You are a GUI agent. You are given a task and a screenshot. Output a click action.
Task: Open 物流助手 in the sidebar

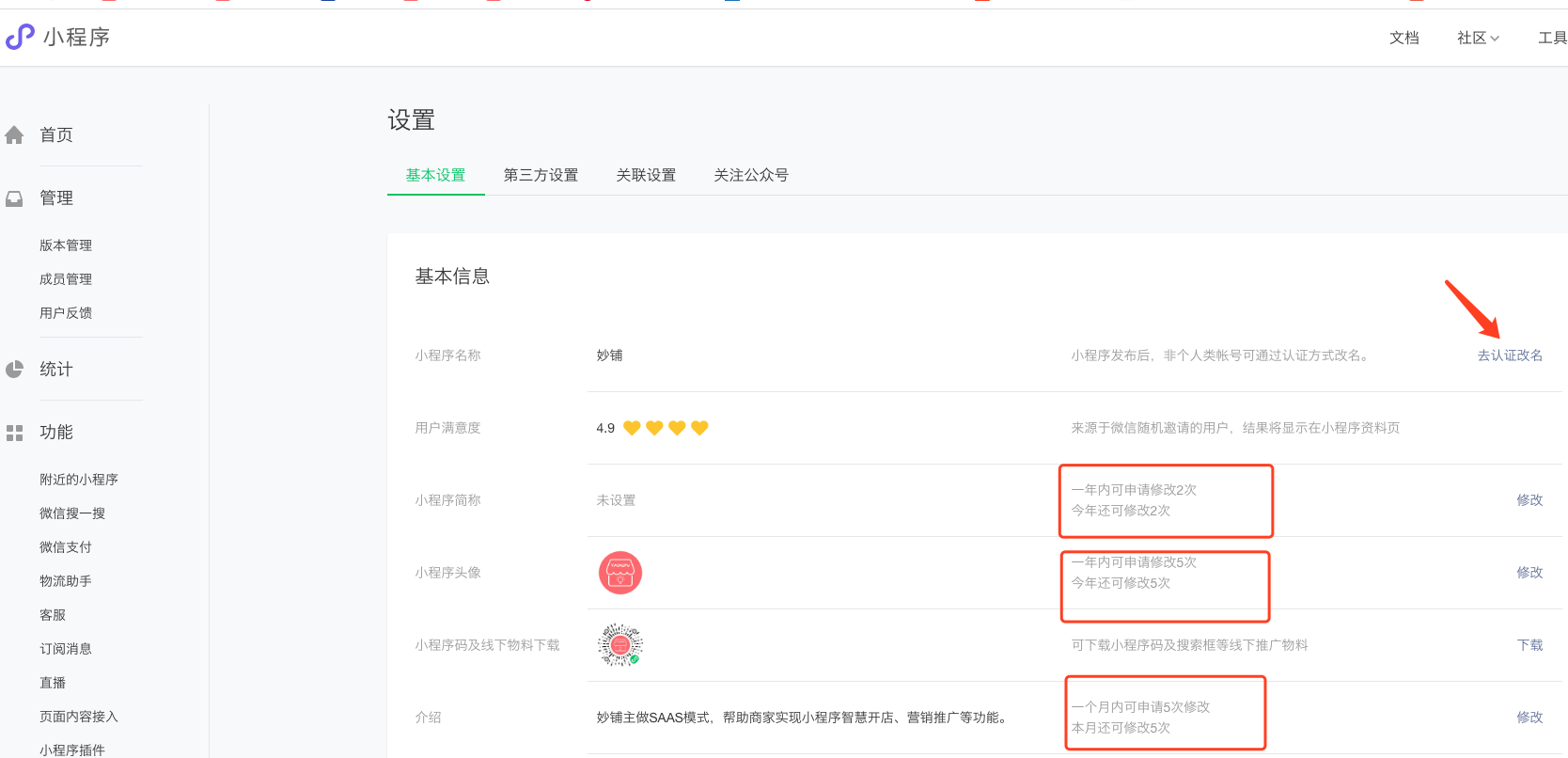click(66, 581)
